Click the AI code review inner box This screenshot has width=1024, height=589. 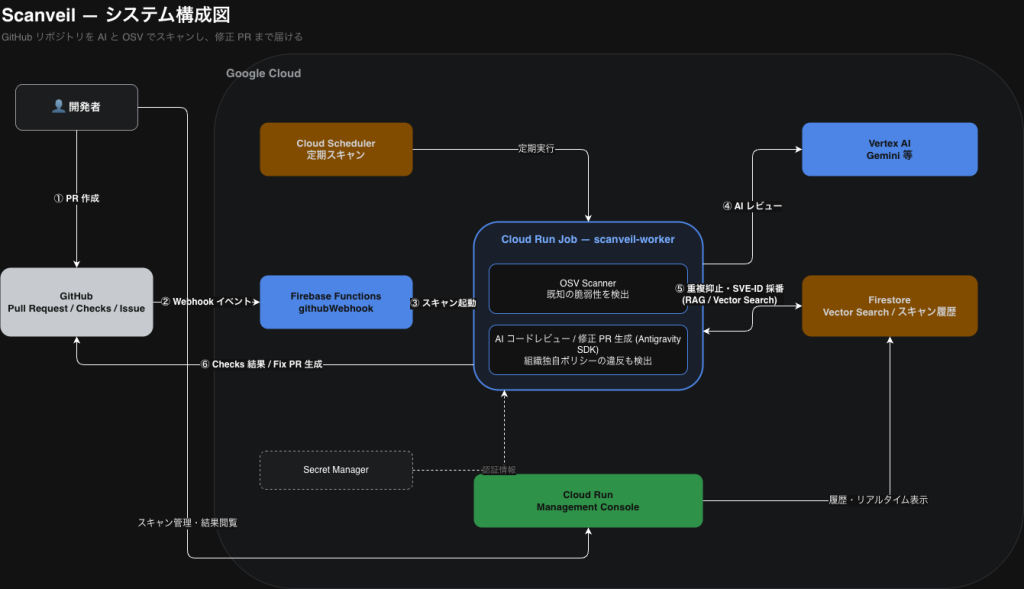(588, 350)
